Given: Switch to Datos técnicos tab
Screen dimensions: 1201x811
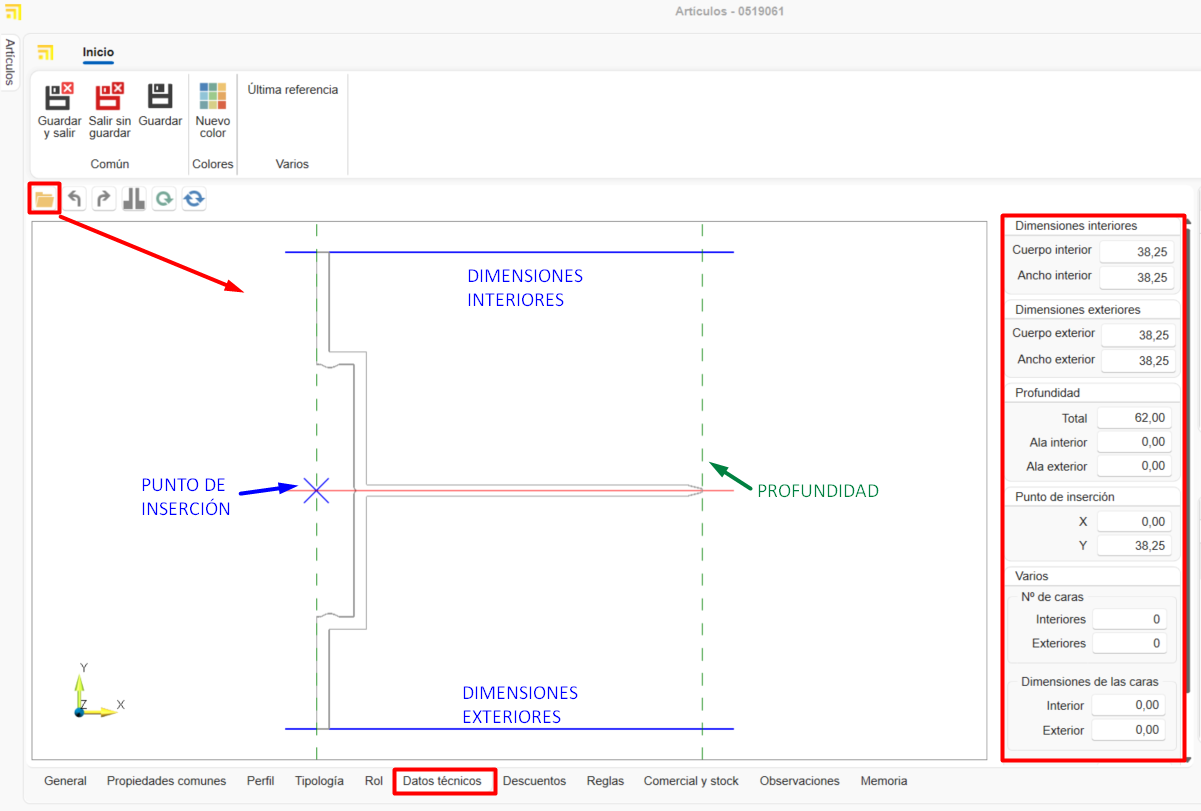Looking at the screenshot, I should (442, 781).
